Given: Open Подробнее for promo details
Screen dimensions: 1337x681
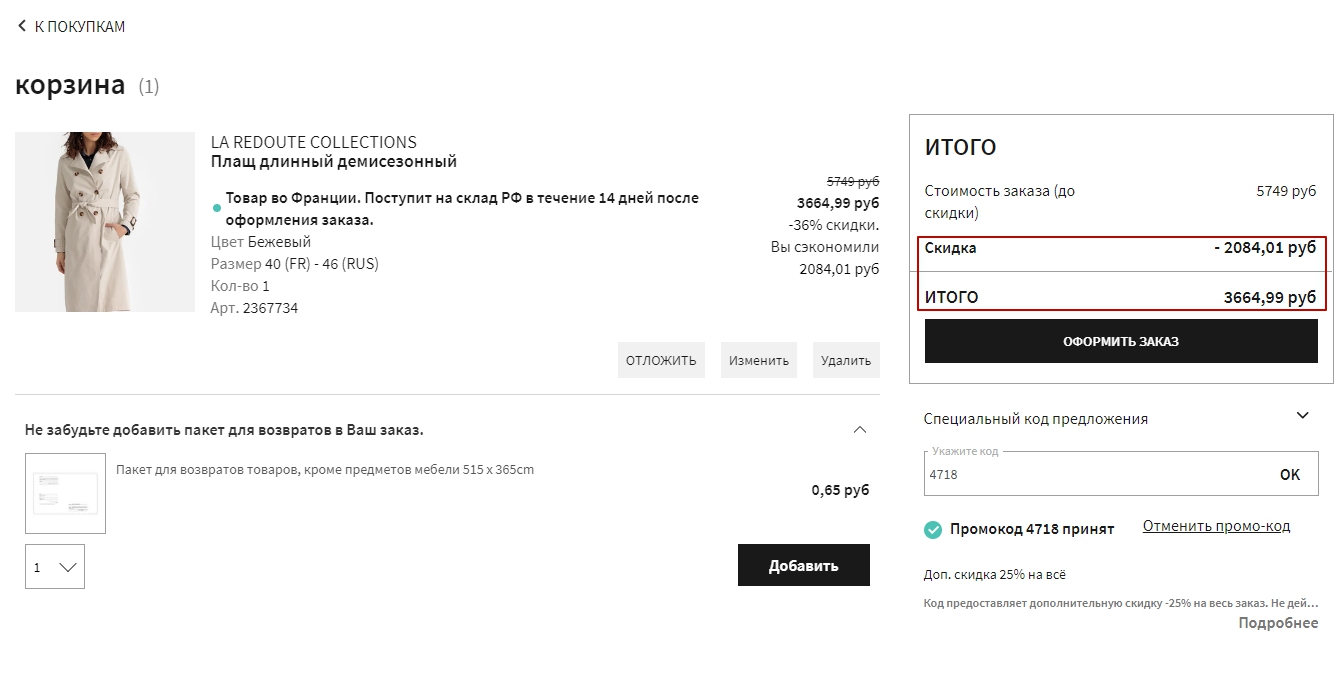Looking at the screenshot, I should click(x=1278, y=623).
